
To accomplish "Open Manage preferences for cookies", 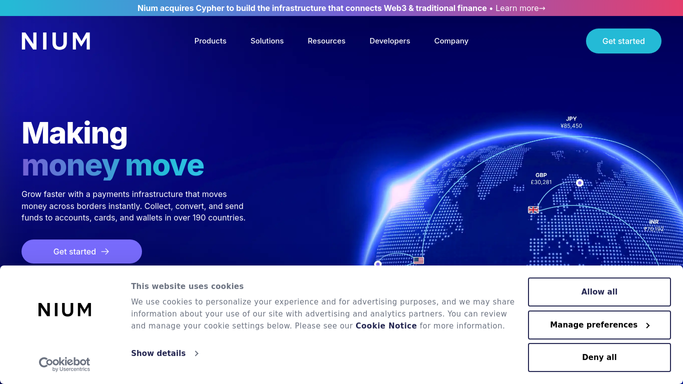I will [x=599, y=325].
